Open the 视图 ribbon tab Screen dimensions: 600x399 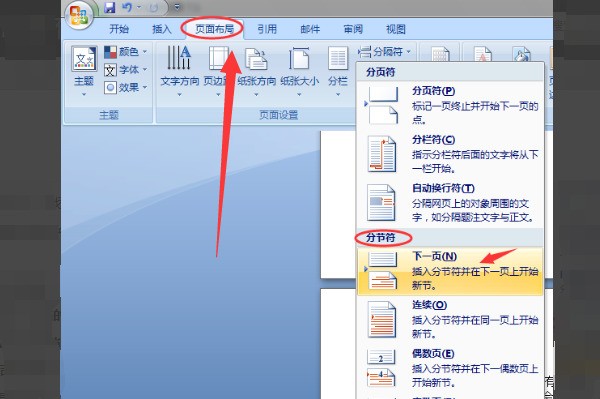[x=396, y=29]
